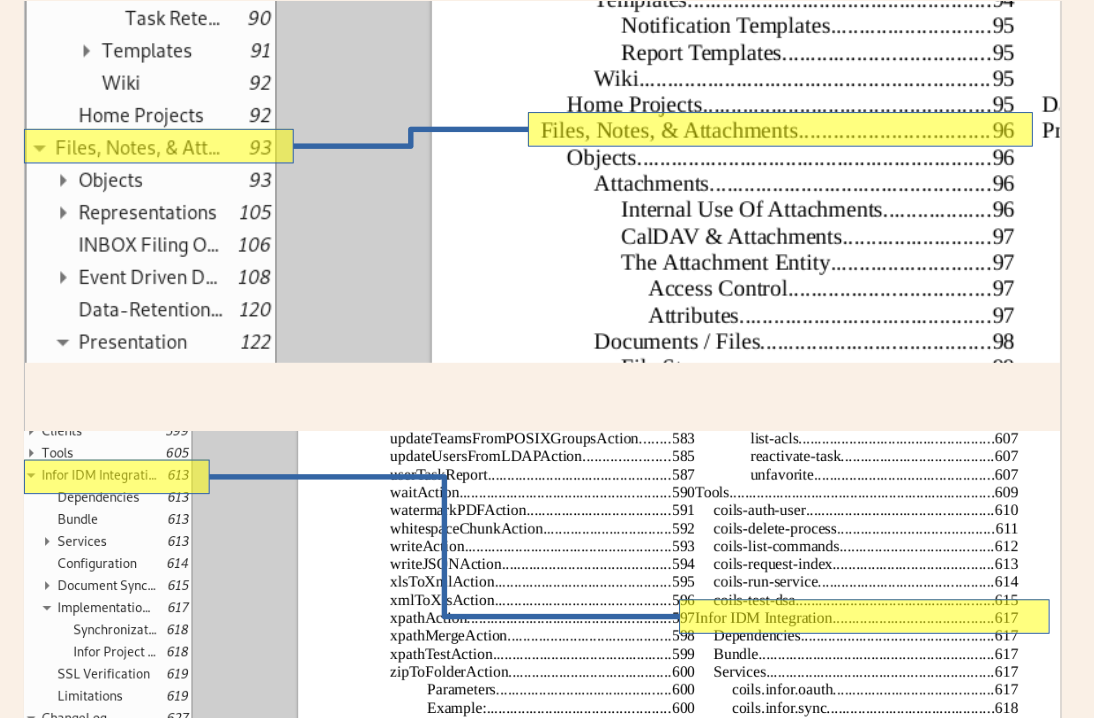The height and width of the screenshot is (718, 1094).
Task: Jump to Data-Retention... page 120 outline entry
Action: pyautogui.click(x=174, y=310)
